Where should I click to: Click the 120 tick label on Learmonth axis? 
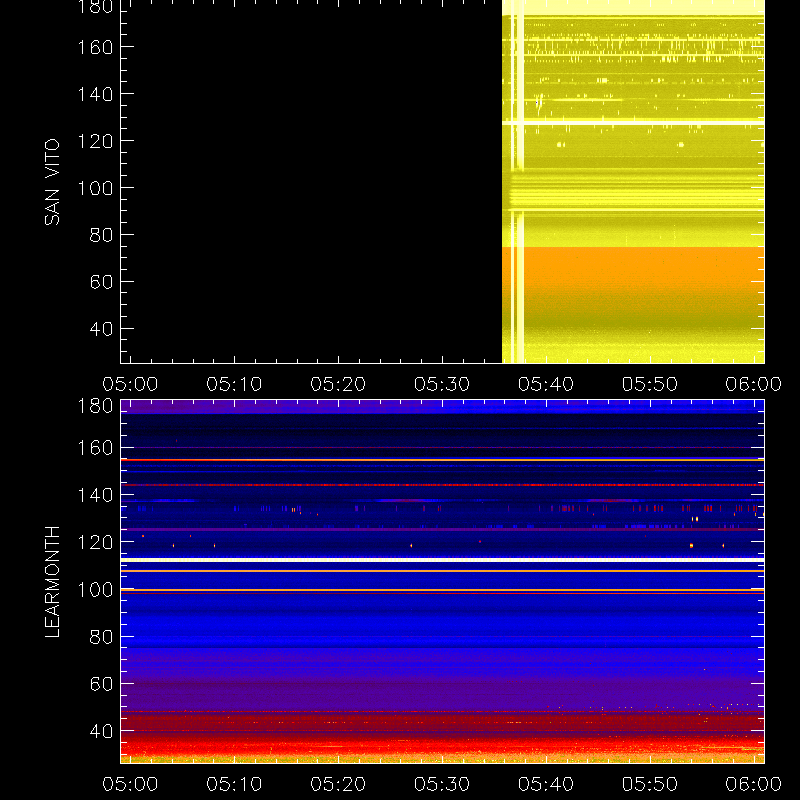click(x=95, y=542)
